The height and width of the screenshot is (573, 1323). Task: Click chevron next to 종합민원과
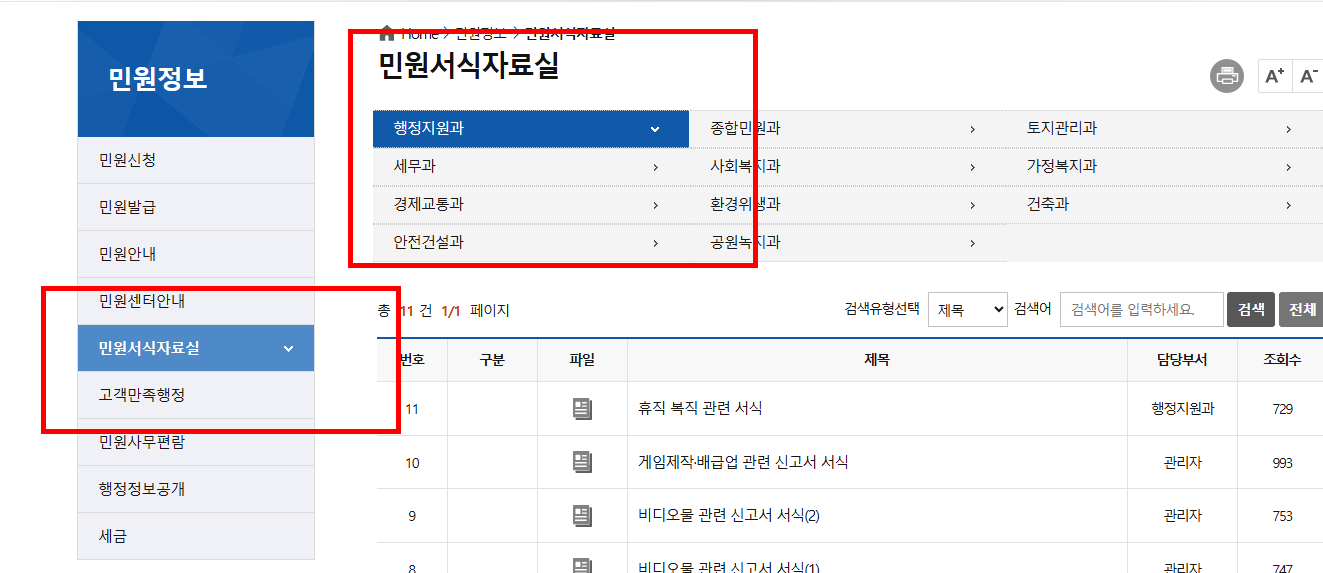[972, 129]
